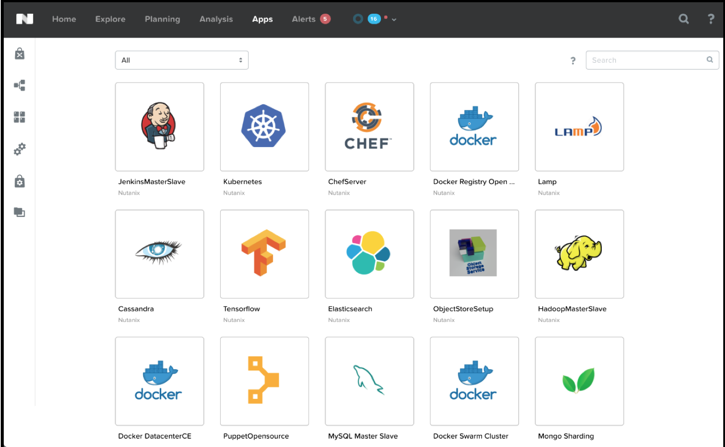The width and height of the screenshot is (725, 447).
Task: Go to the Planning tab
Action: coord(162,19)
